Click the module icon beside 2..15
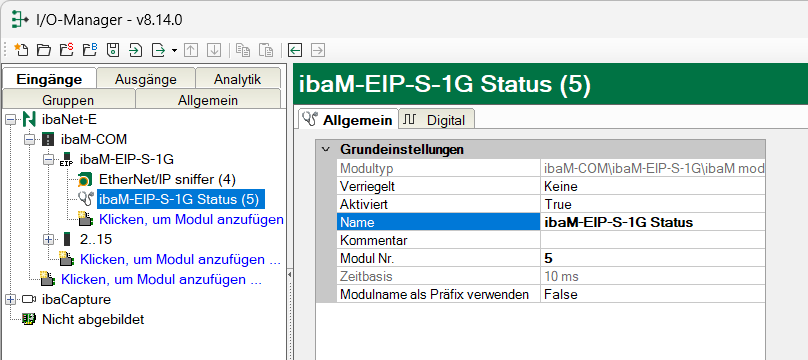Viewport: 808px width, 360px height. coord(66,239)
